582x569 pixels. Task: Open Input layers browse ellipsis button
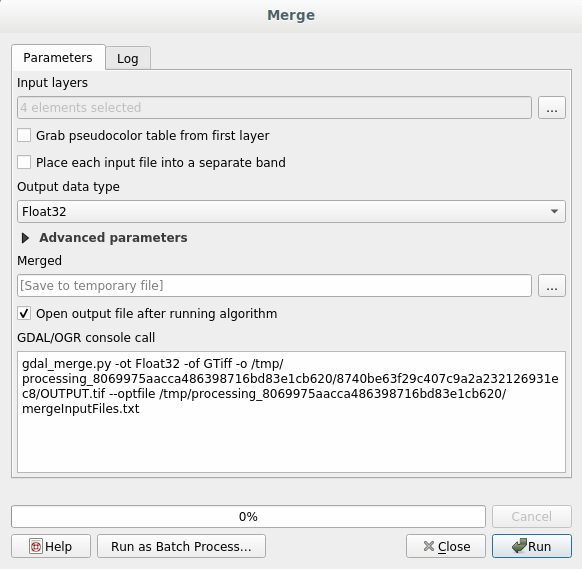pyautogui.click(x=552, y=108)
